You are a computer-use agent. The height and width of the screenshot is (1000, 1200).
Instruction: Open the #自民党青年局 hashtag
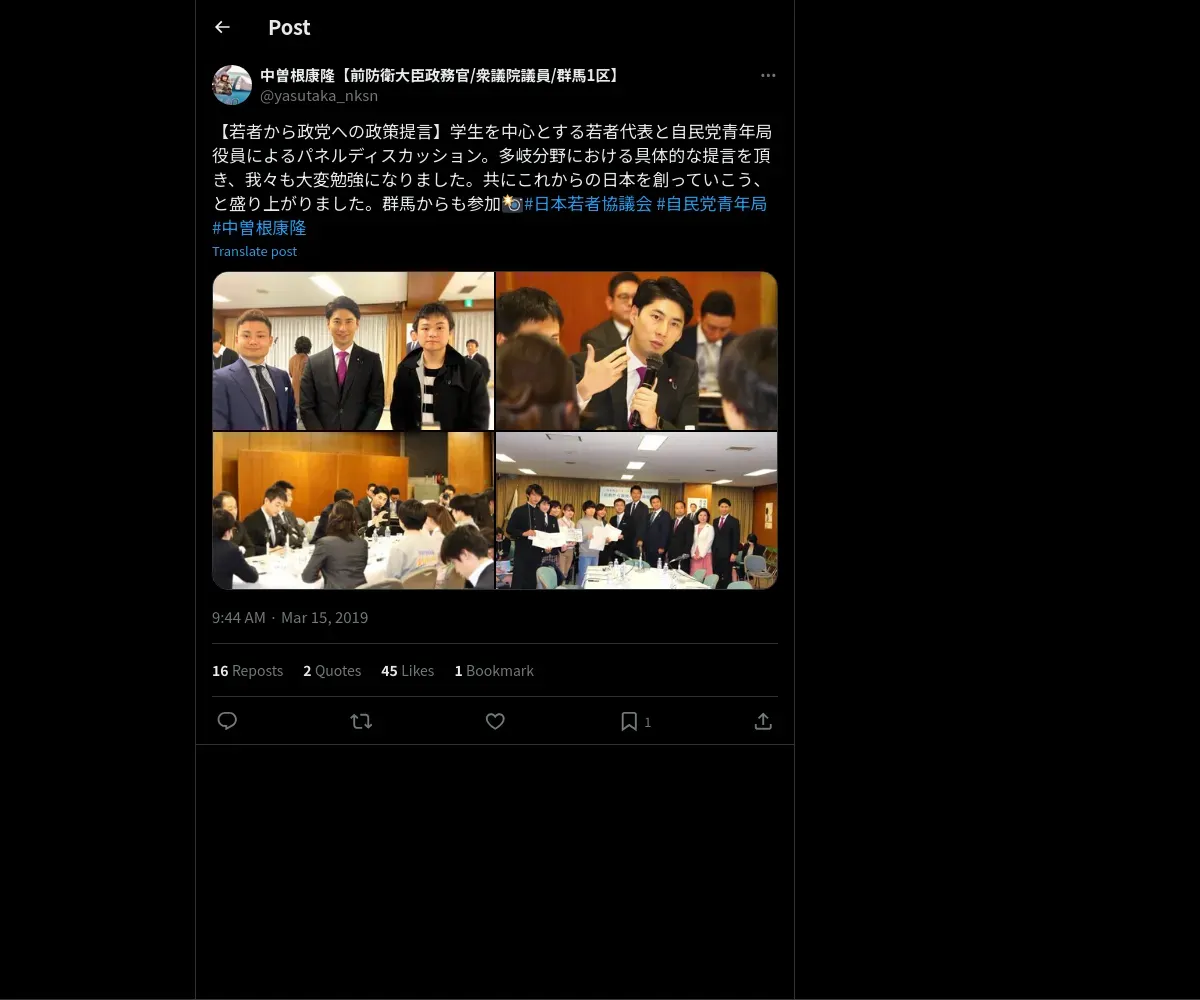coord(711,204)
